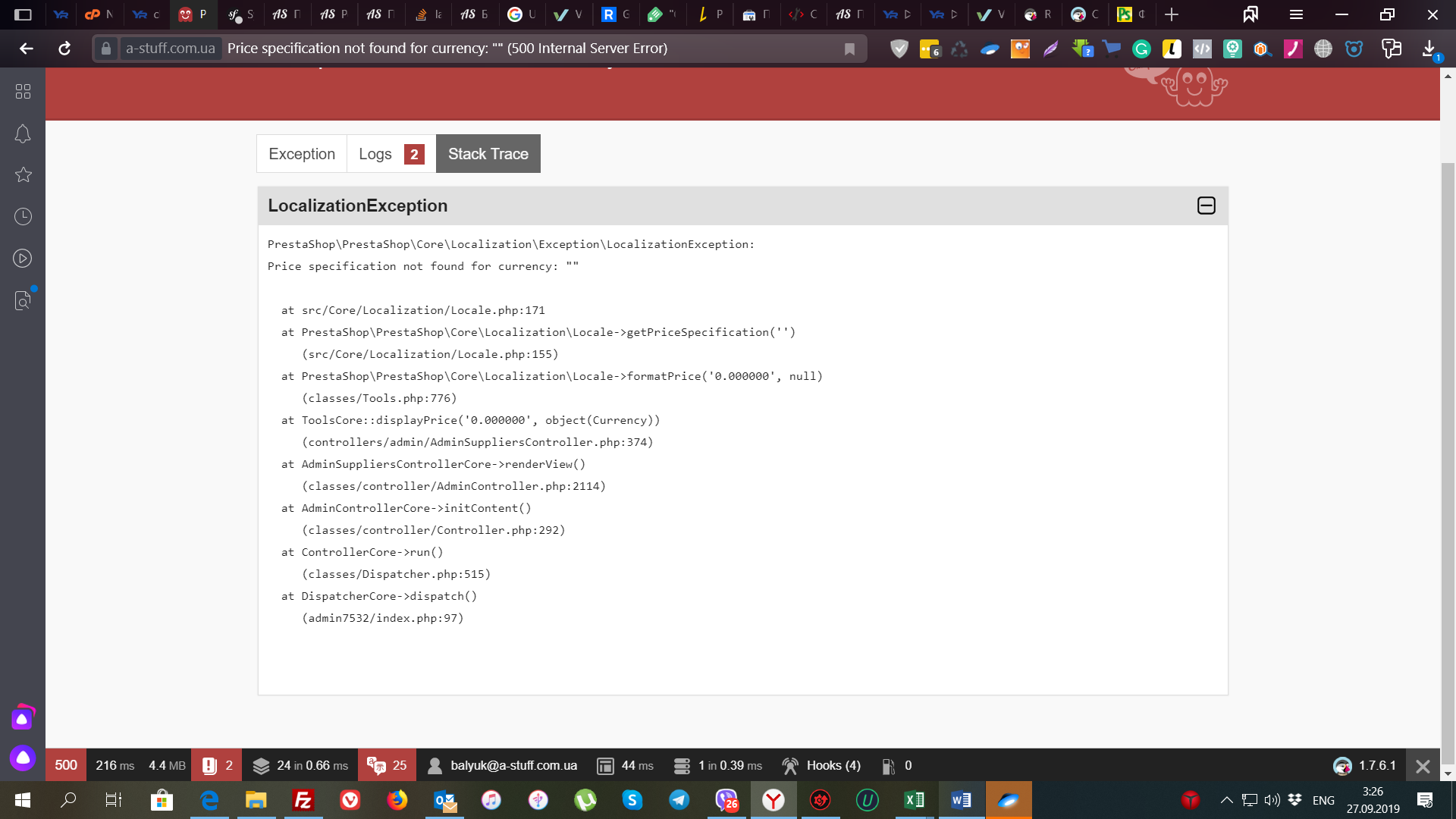The width and height of the screenshot is (1456, 819).
Task: Close the Symfony debug toolbar
Action: (1423, 766)
